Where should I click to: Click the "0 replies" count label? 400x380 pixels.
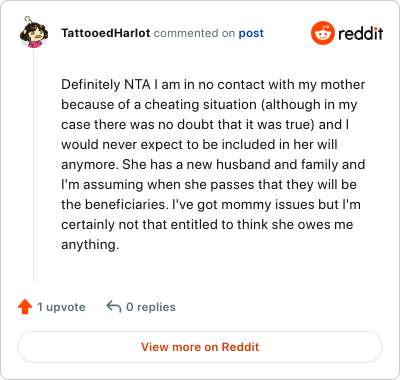[x=151, y=307]
